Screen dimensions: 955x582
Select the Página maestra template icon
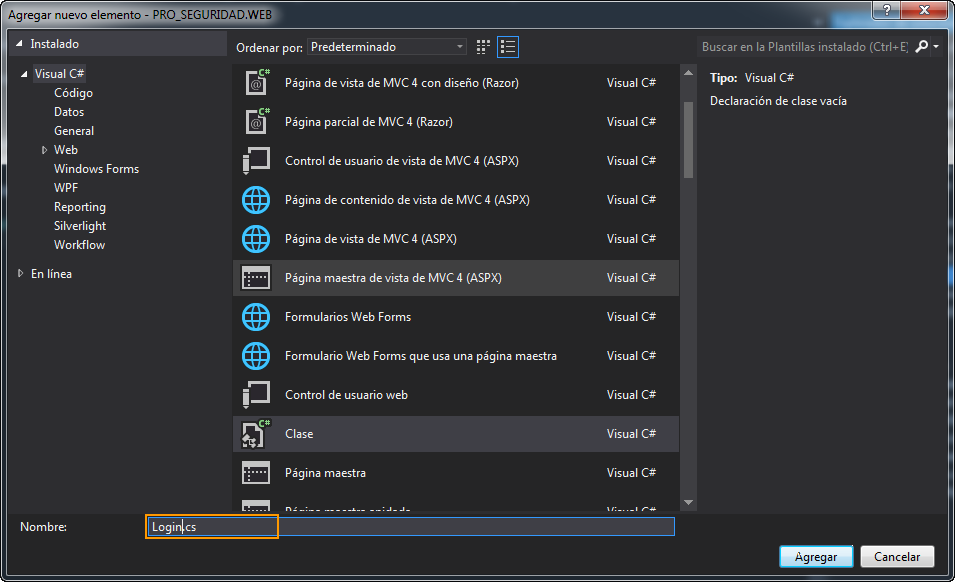[256, 472]
